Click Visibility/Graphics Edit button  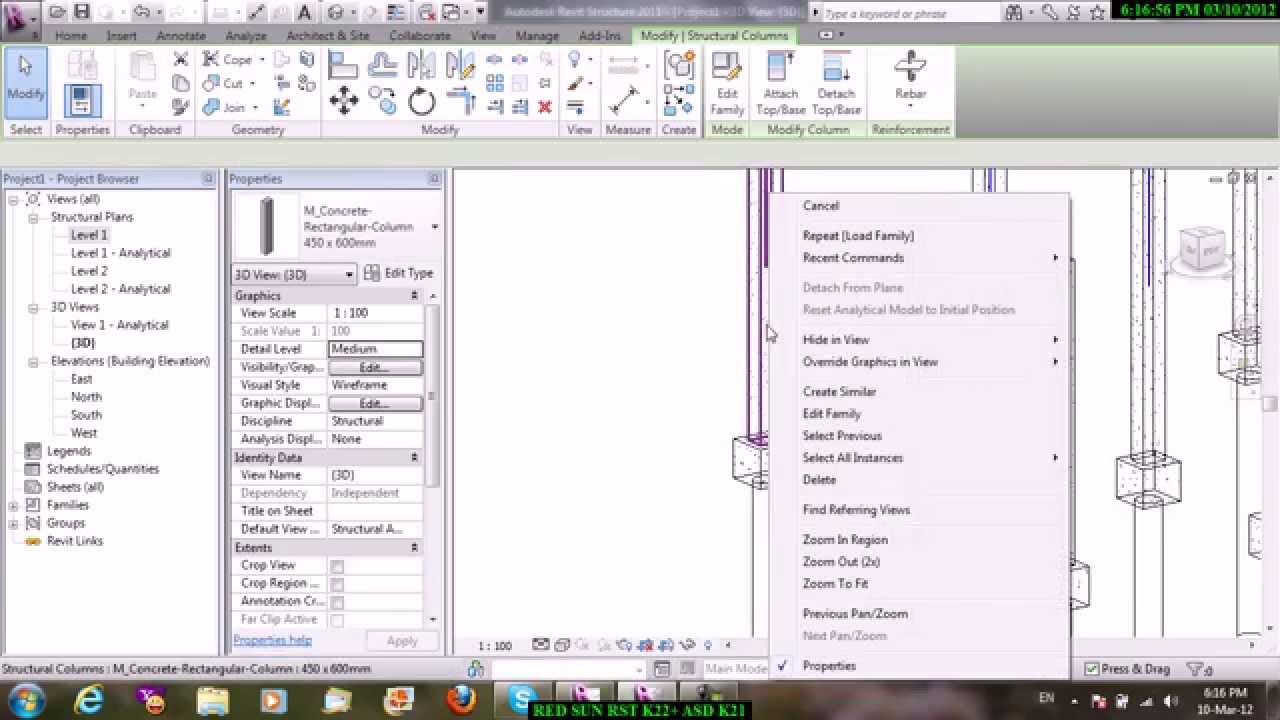click(x=375, y=367)
